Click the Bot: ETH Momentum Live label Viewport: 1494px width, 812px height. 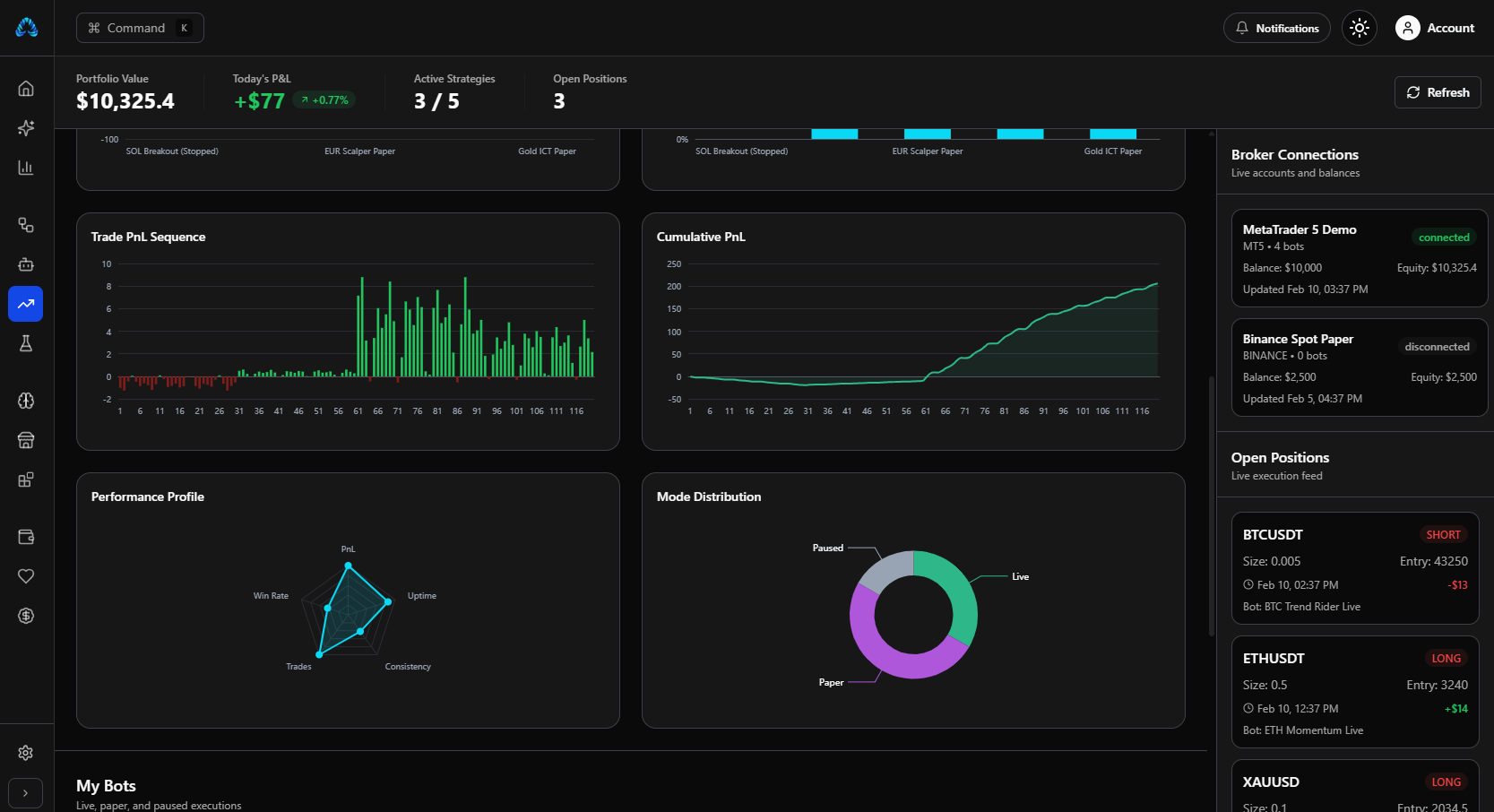coord(1303,730)
